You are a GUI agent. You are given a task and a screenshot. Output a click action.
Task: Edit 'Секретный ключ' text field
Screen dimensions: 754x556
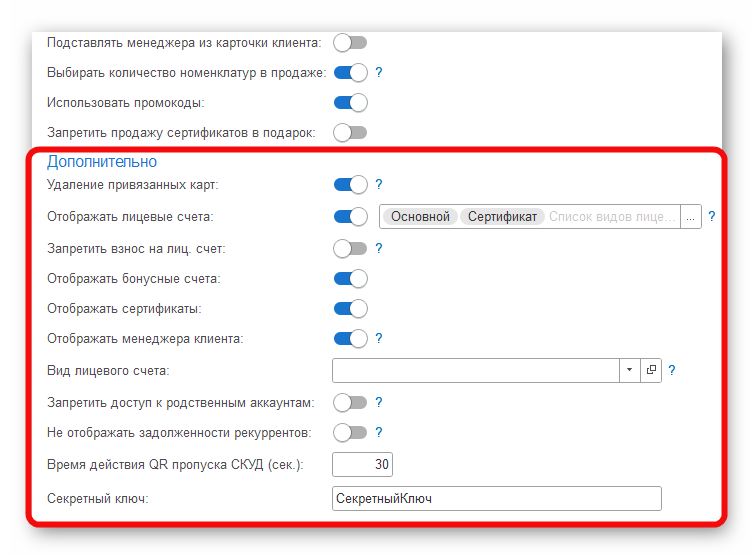[497, 499]
